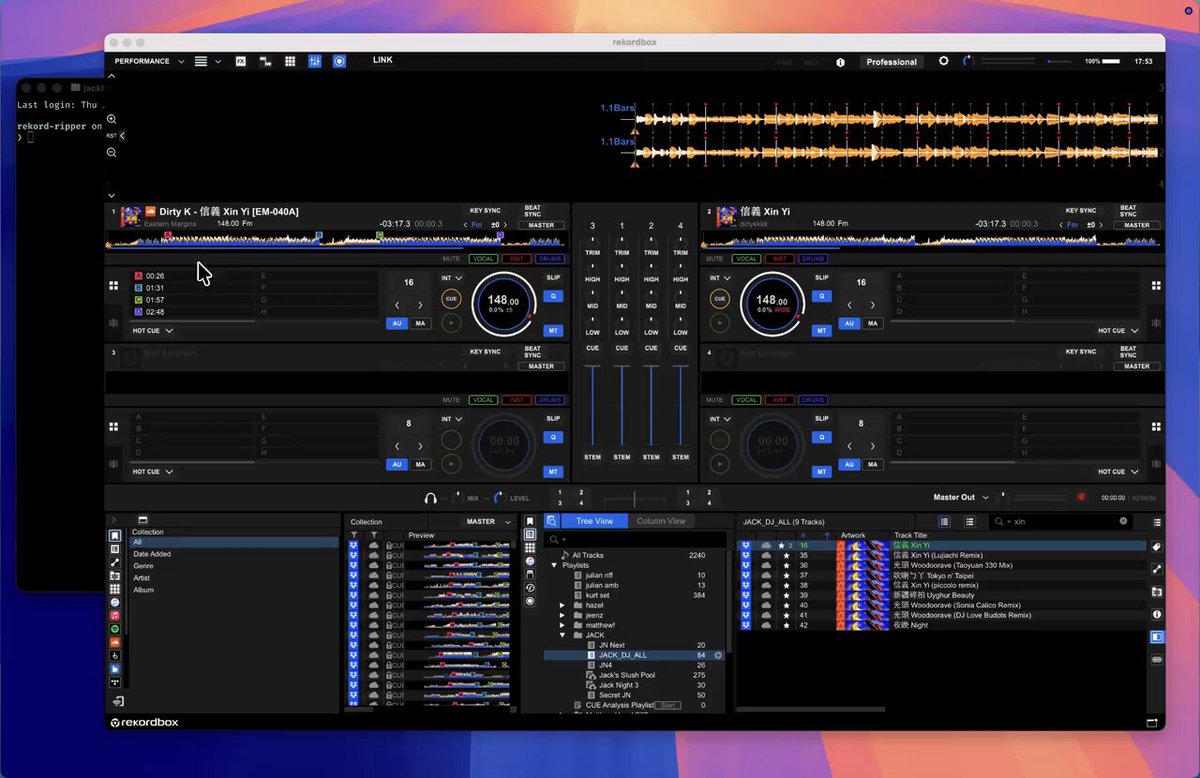Click the Deck 1 CUE button
The image size is (1200, 778).
tap(451, 299)
